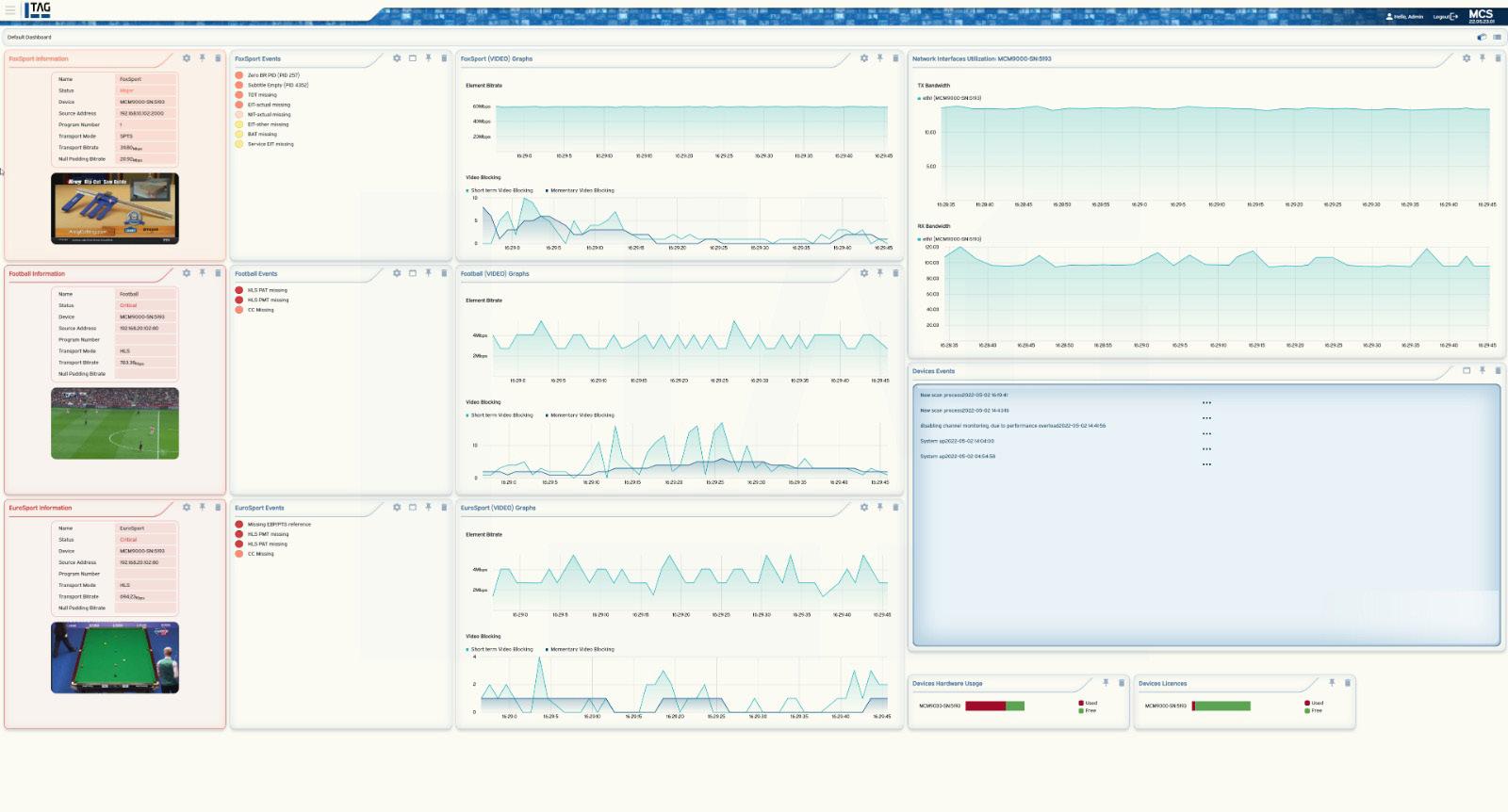Maximize the FoxSport Events panel

point(413,58)
